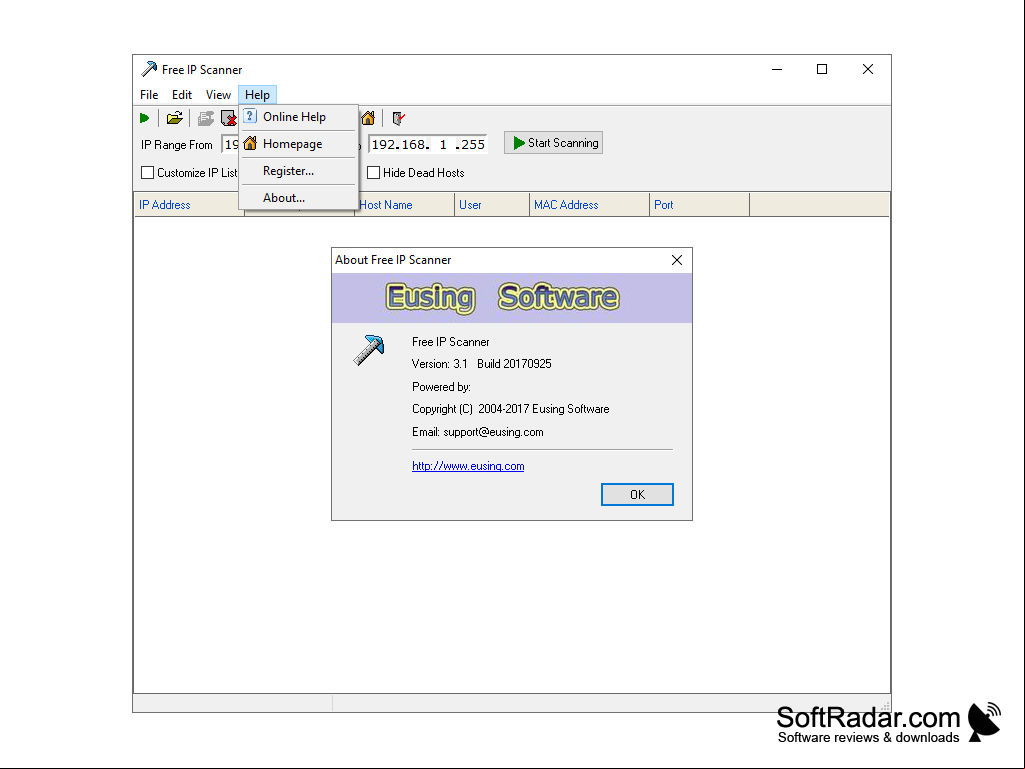The height and width of the screenshot is (769, 1025).
Task: Click Copyright 2004-2017 Eusing Software text
Action: [511, 409]
